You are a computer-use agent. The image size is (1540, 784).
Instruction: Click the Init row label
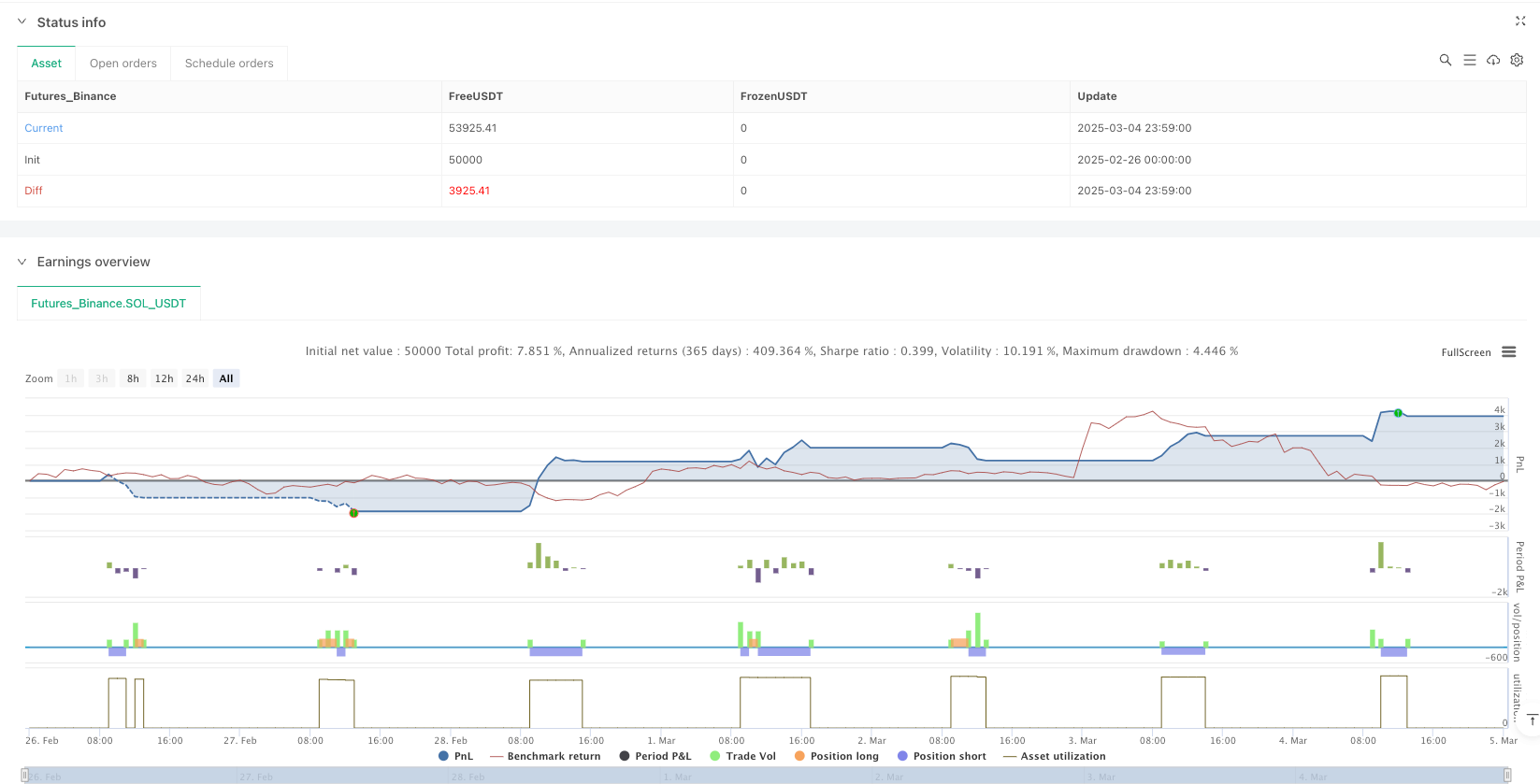[33, 160]
